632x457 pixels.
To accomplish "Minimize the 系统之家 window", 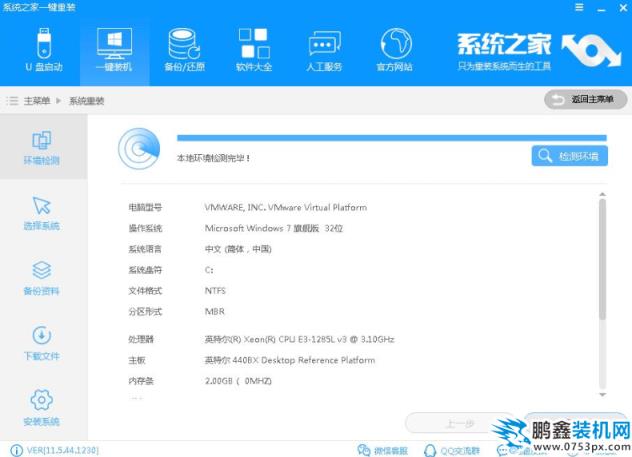I will click(601, 8).
